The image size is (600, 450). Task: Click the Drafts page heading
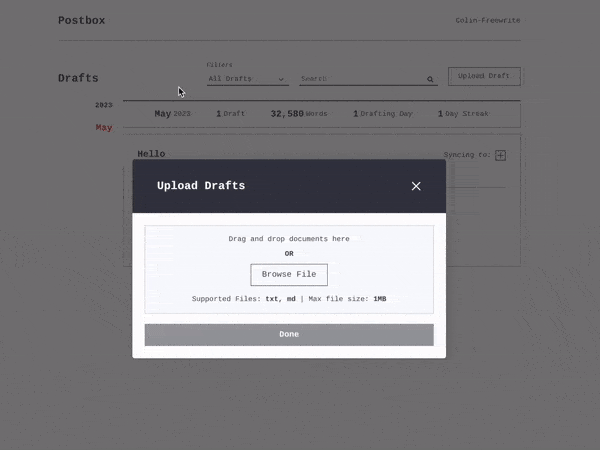(78, 78)
